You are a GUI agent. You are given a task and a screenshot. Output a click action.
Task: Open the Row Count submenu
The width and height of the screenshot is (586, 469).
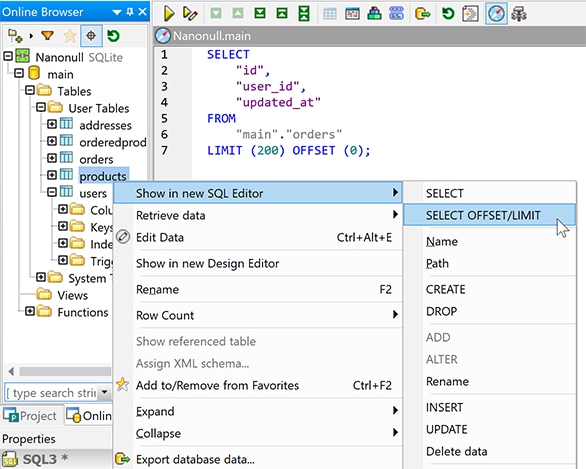click(x=258, y=315)
